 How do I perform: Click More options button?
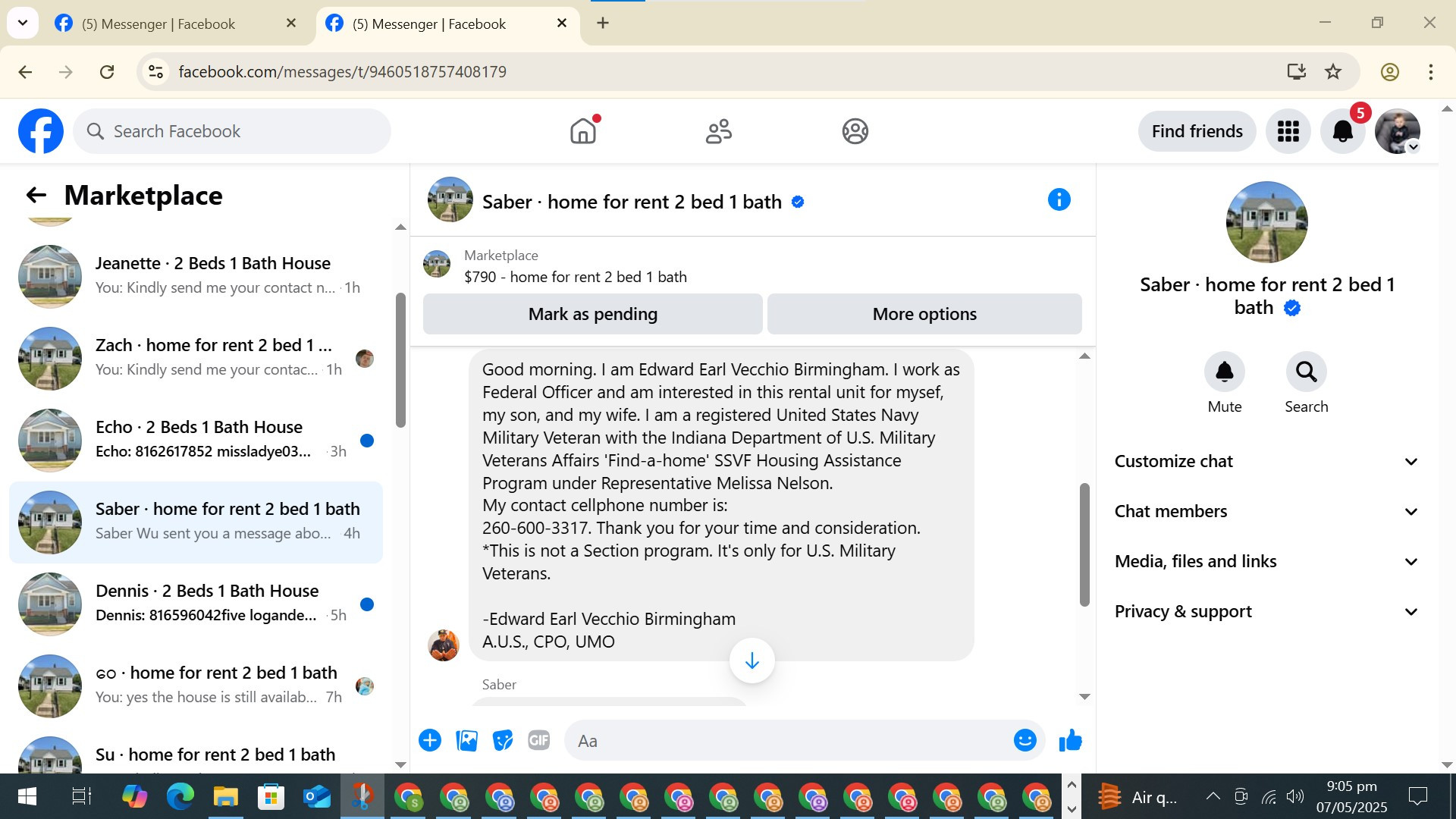click(924, 314)
